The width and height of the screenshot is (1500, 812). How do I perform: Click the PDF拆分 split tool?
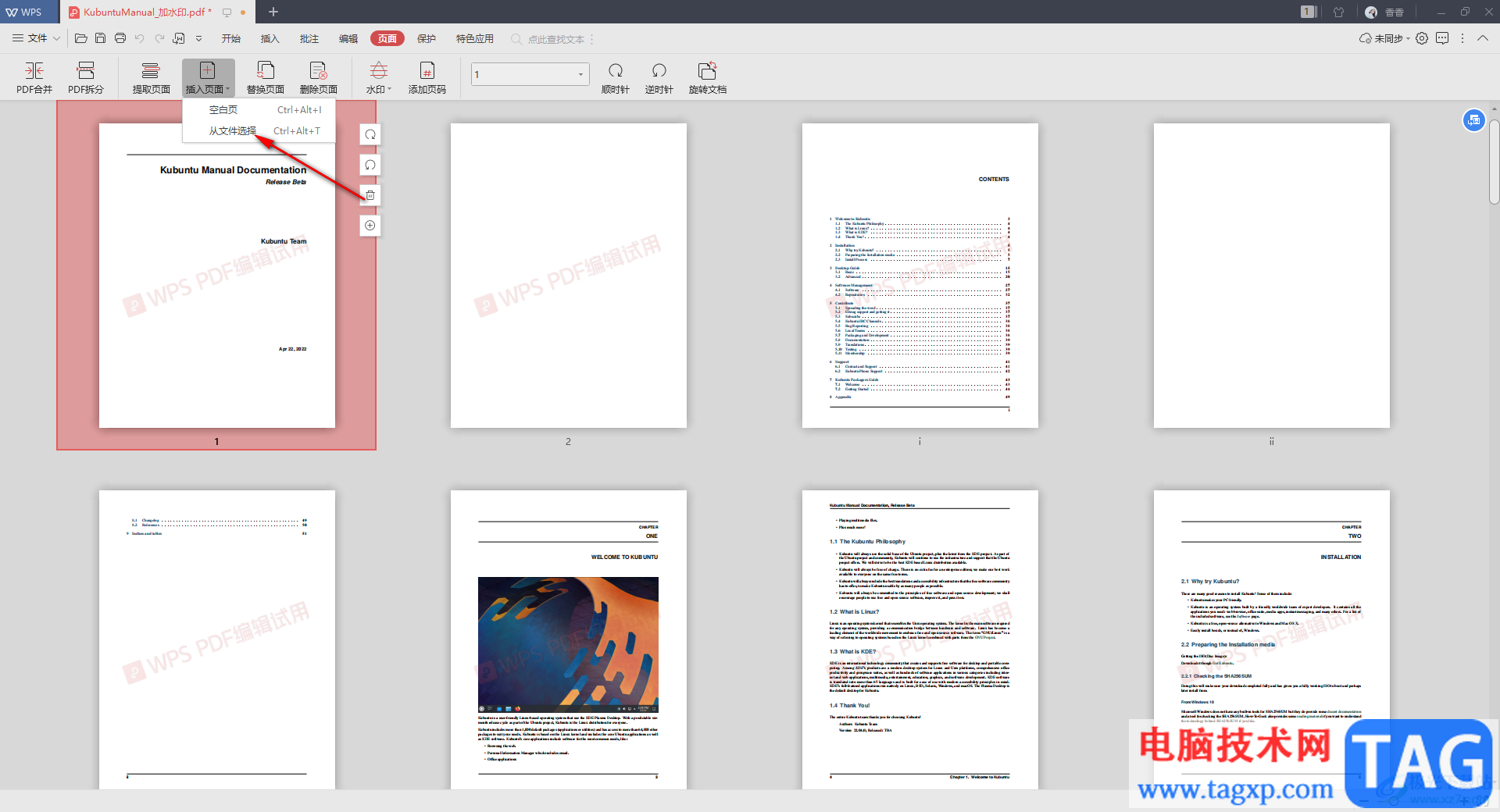click(x=86, y=77)
